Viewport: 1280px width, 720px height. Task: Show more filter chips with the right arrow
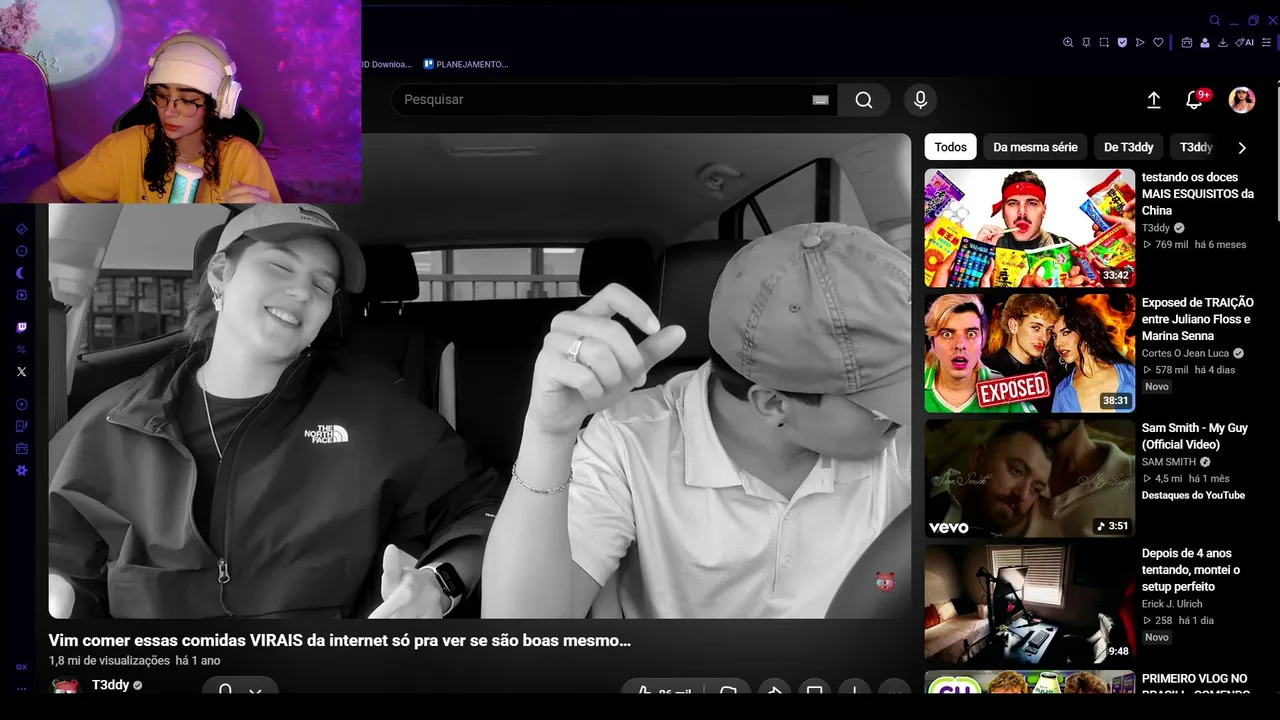pos(1242,147)
